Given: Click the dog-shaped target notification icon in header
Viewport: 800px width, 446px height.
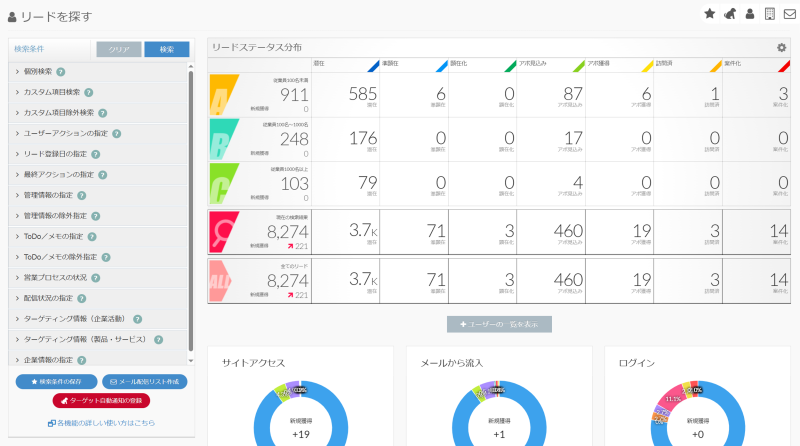Looking at the screenshot, I should (x=730, y=14).
